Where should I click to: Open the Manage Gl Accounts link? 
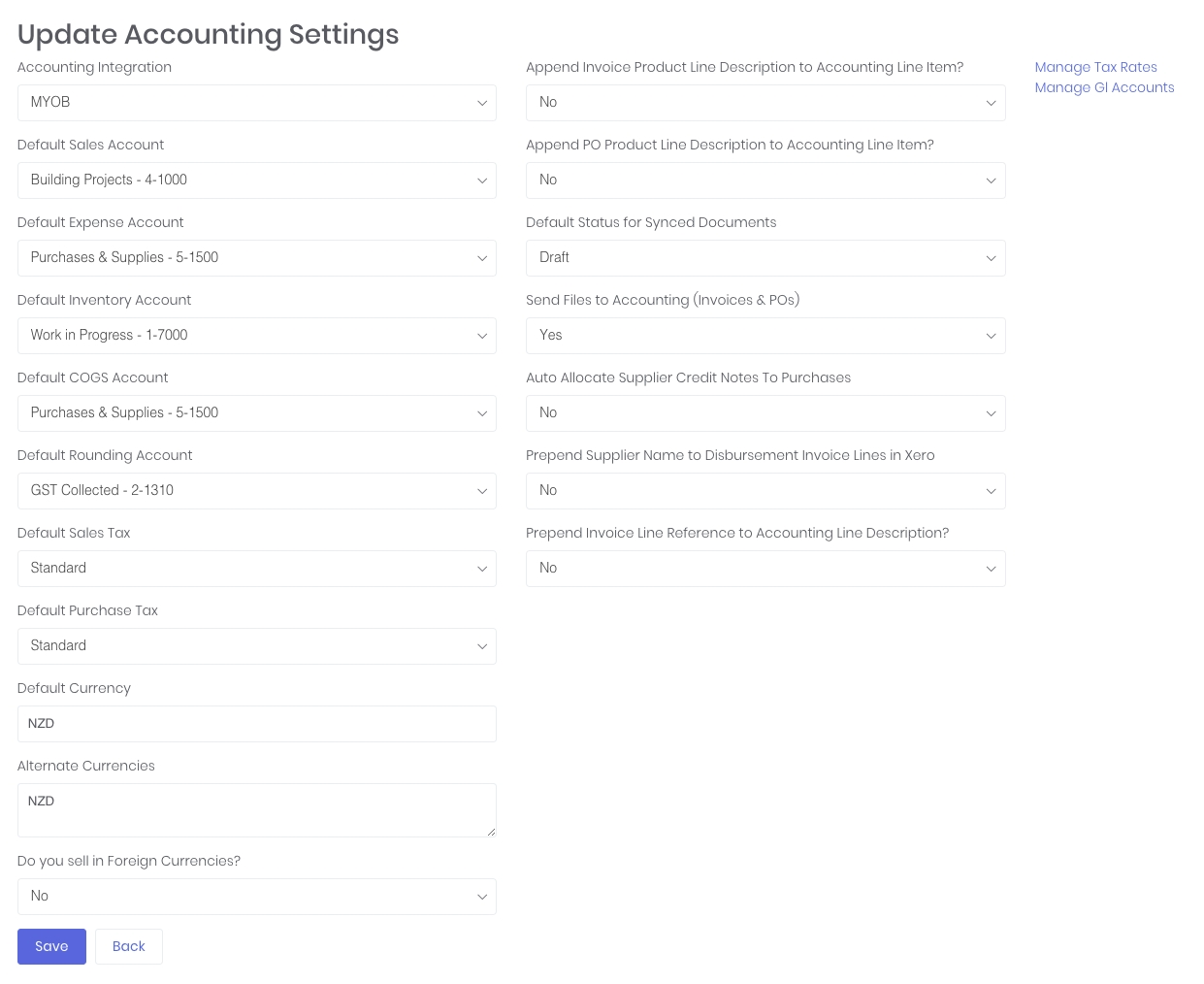click(1104, 87)
